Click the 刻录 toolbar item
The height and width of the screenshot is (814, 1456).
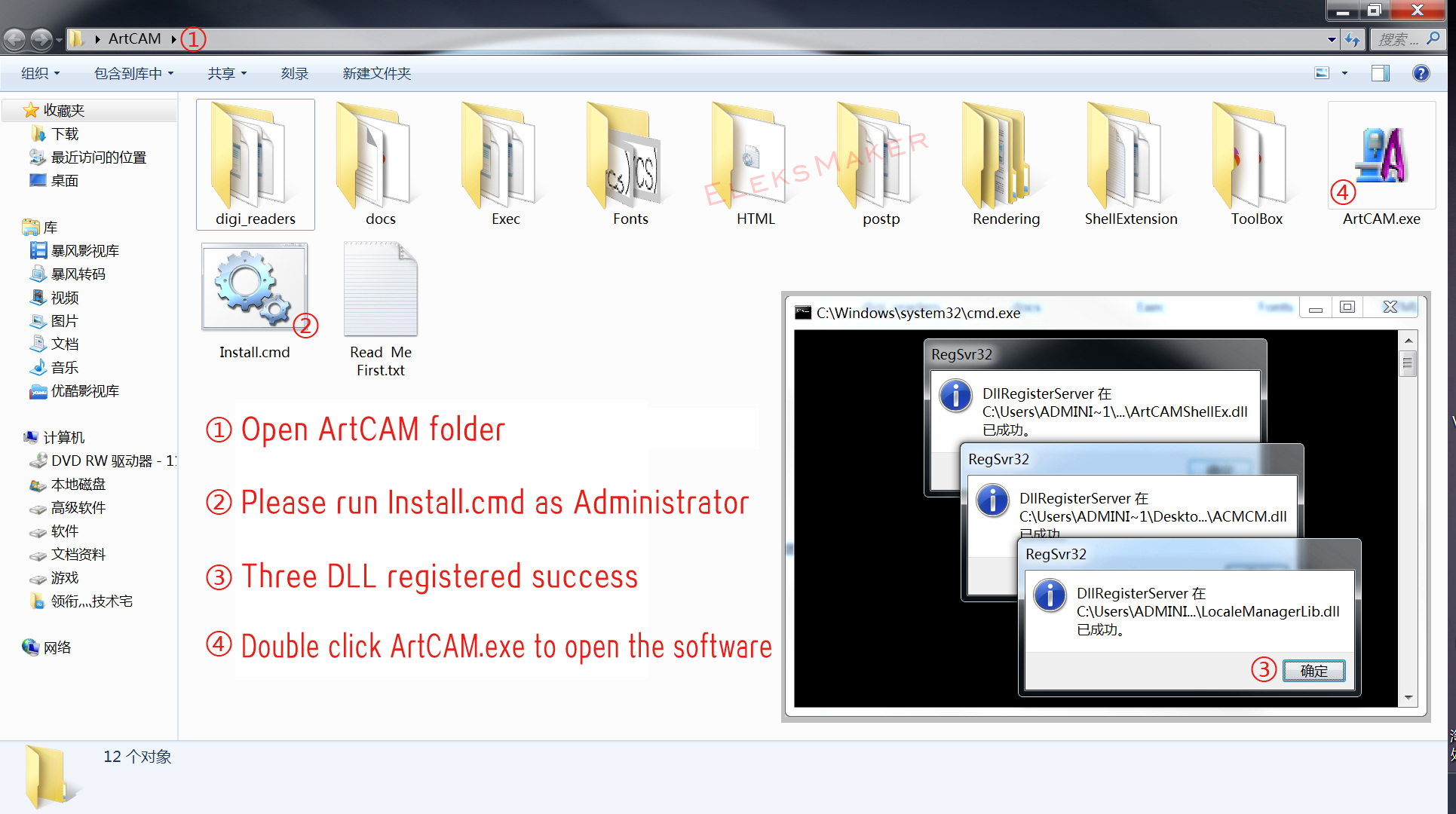[294, 73]
